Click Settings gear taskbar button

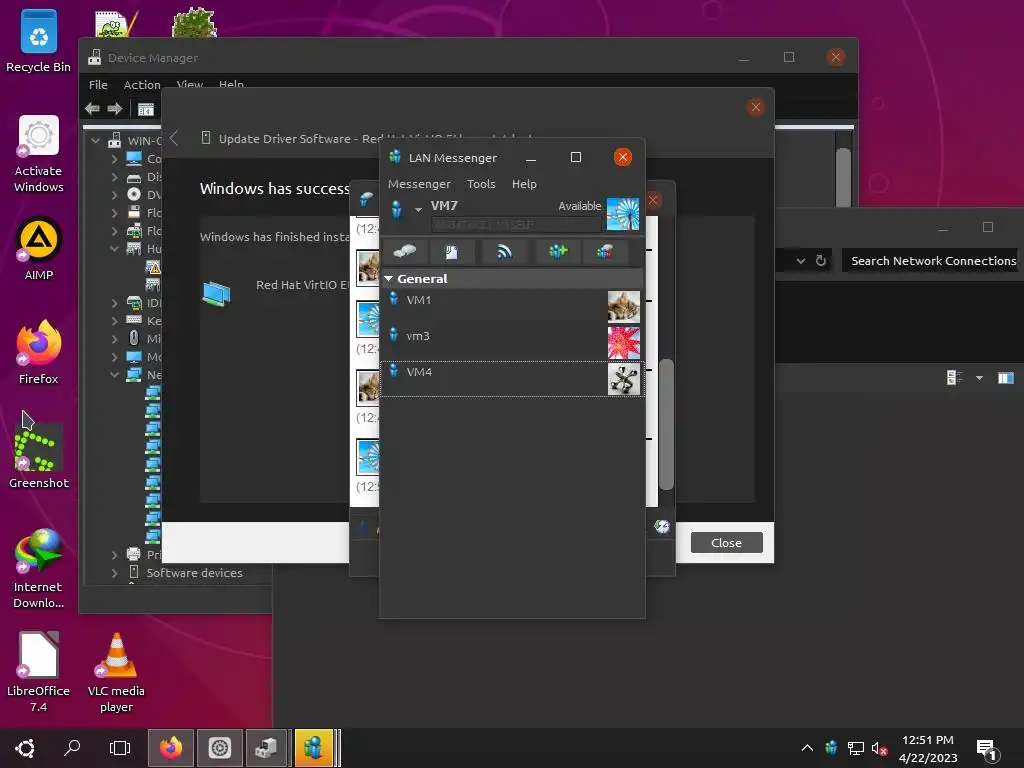(x=219, y=748)
